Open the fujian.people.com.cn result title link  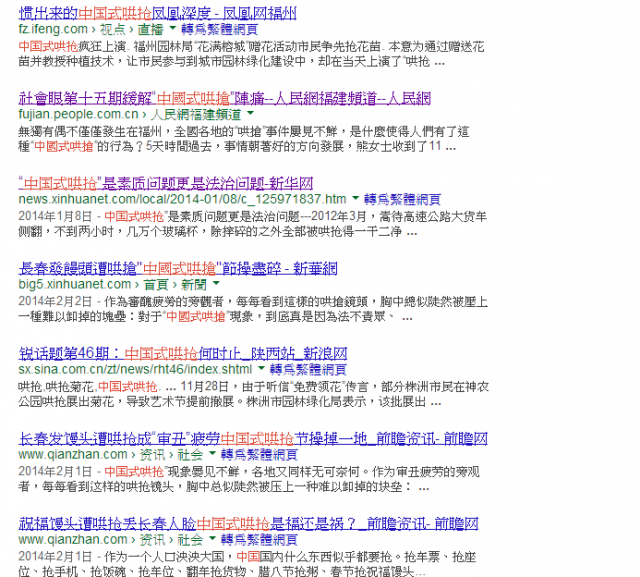tap(224, 99)
